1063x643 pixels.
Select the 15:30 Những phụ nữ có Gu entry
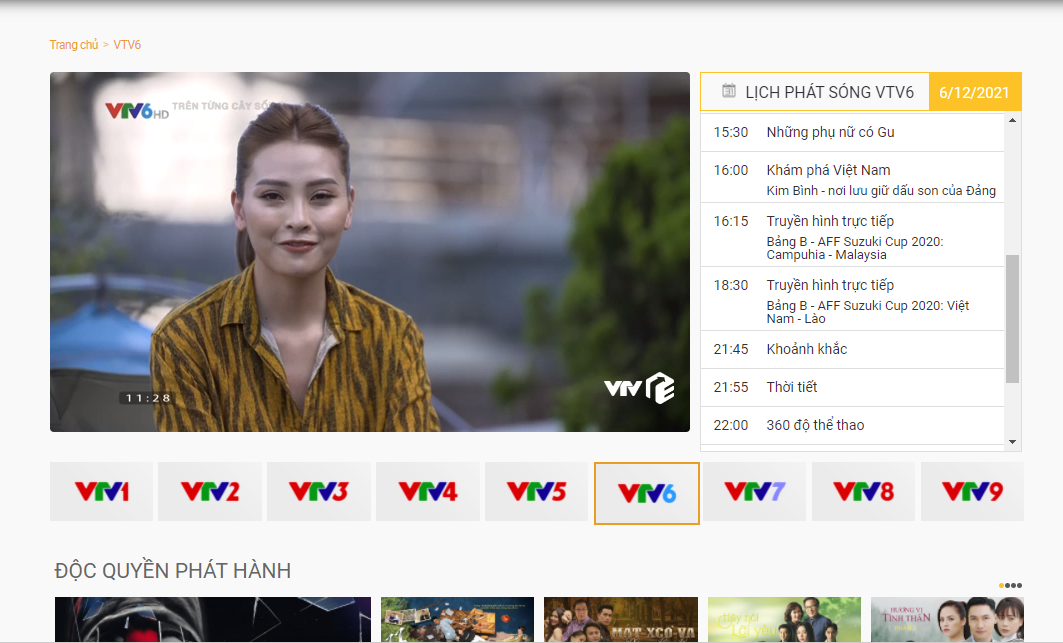point(852,132)
